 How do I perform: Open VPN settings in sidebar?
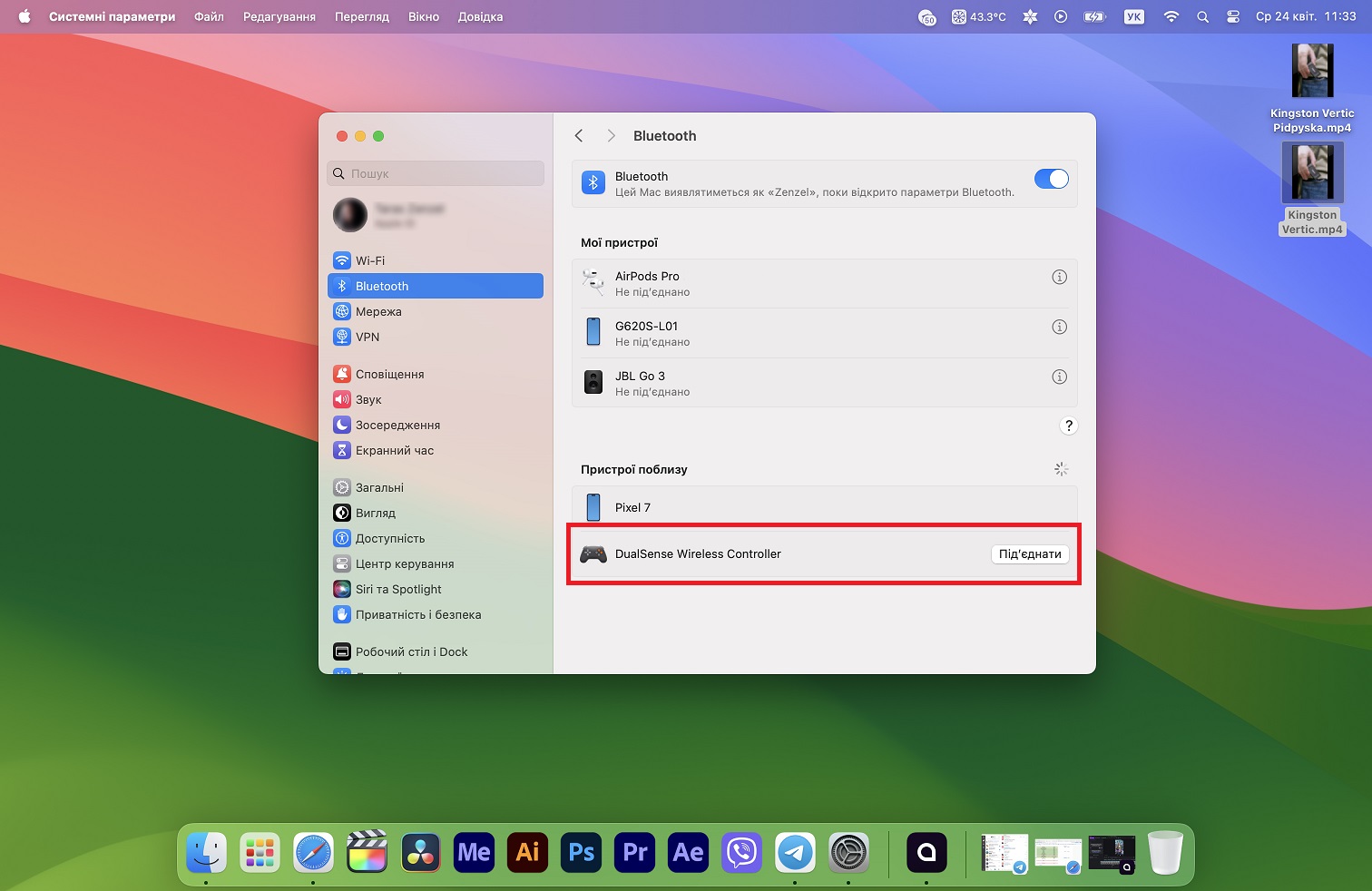(436, 337)
